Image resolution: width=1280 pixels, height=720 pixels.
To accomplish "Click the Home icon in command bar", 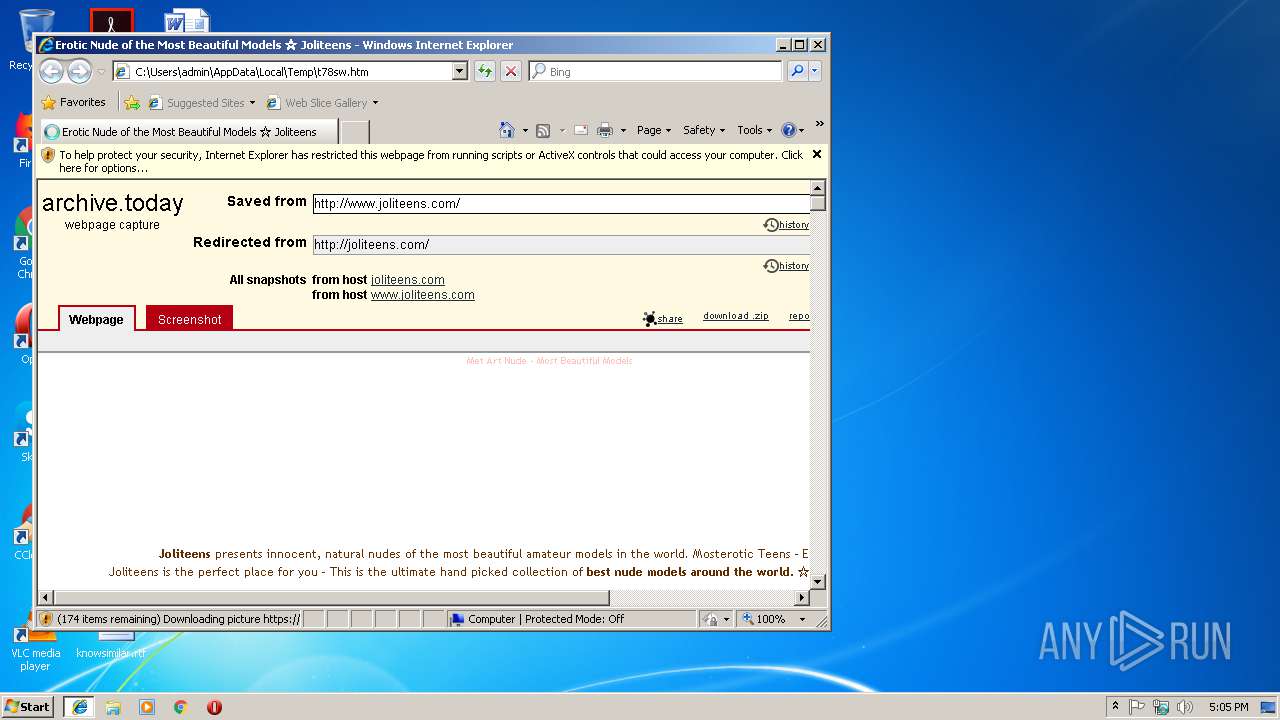I will click(x=506, y=130).
